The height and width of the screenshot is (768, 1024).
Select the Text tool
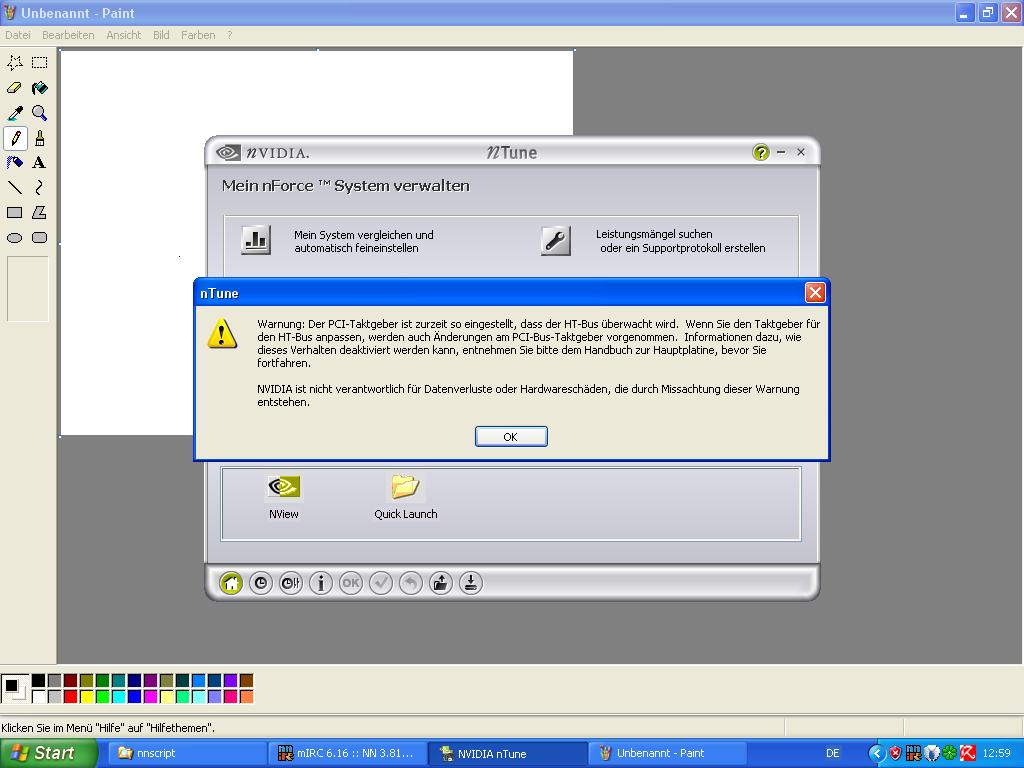click(x=40, y=163)
